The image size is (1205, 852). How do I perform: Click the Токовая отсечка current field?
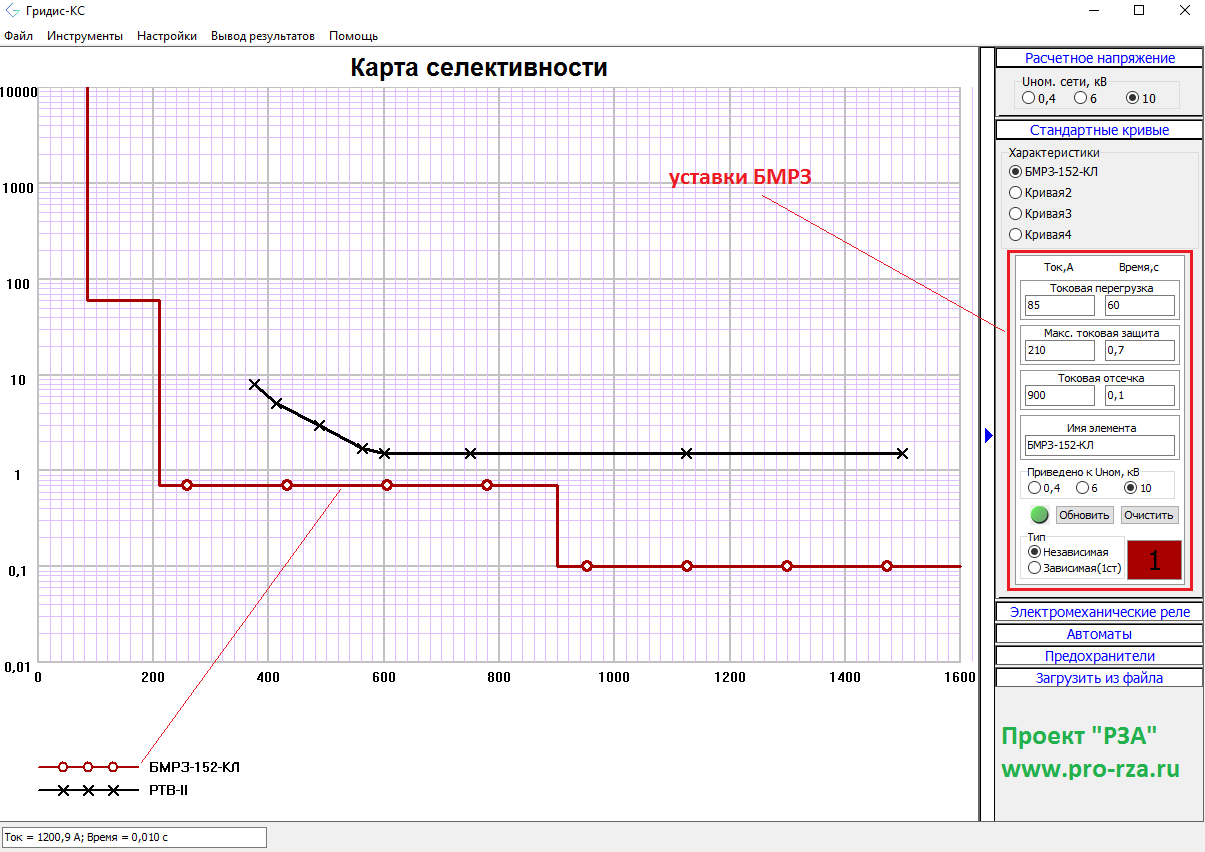click(x=1059, y=395)
